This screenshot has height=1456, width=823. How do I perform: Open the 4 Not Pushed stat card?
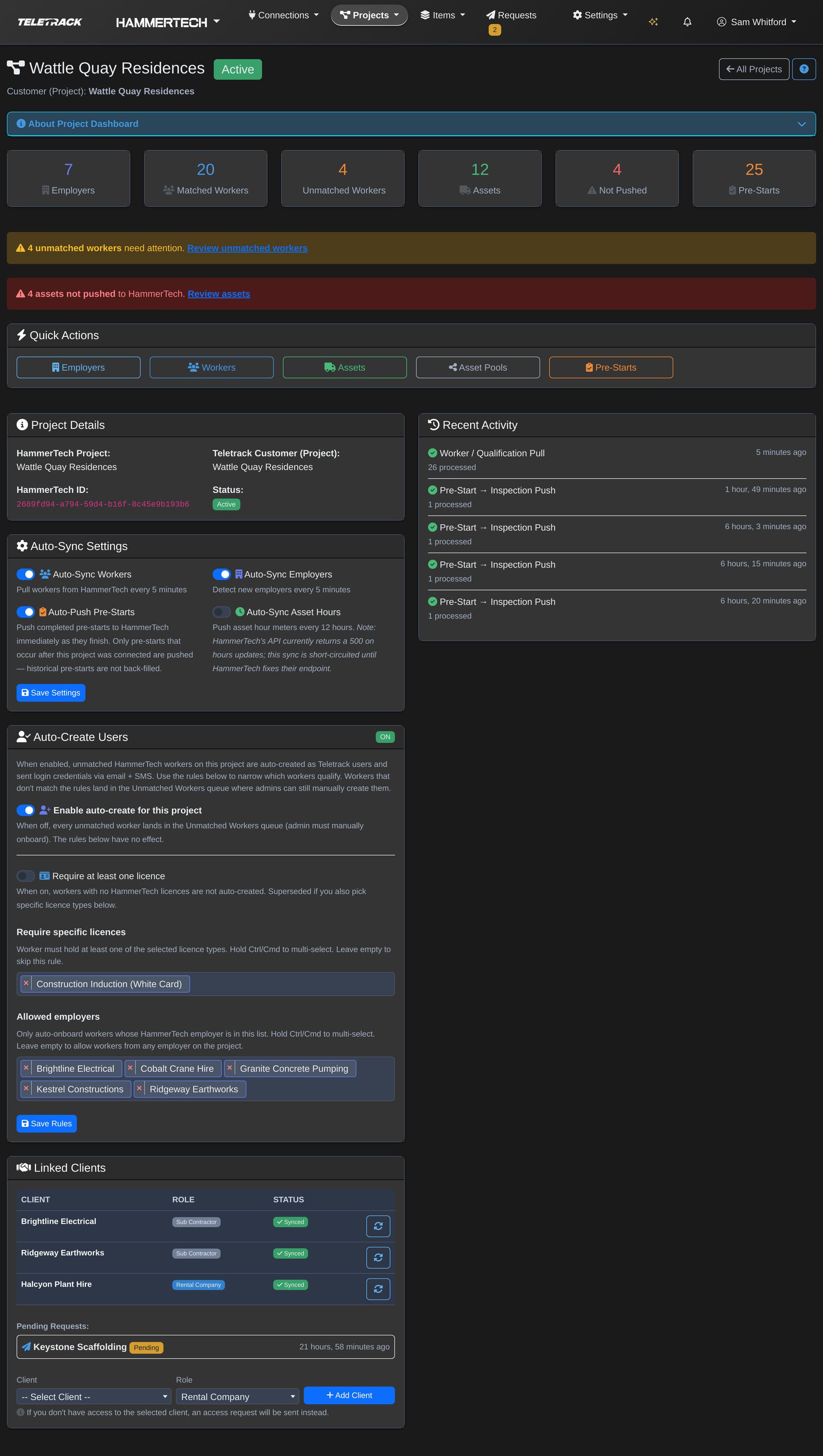(x=617, y=178)
